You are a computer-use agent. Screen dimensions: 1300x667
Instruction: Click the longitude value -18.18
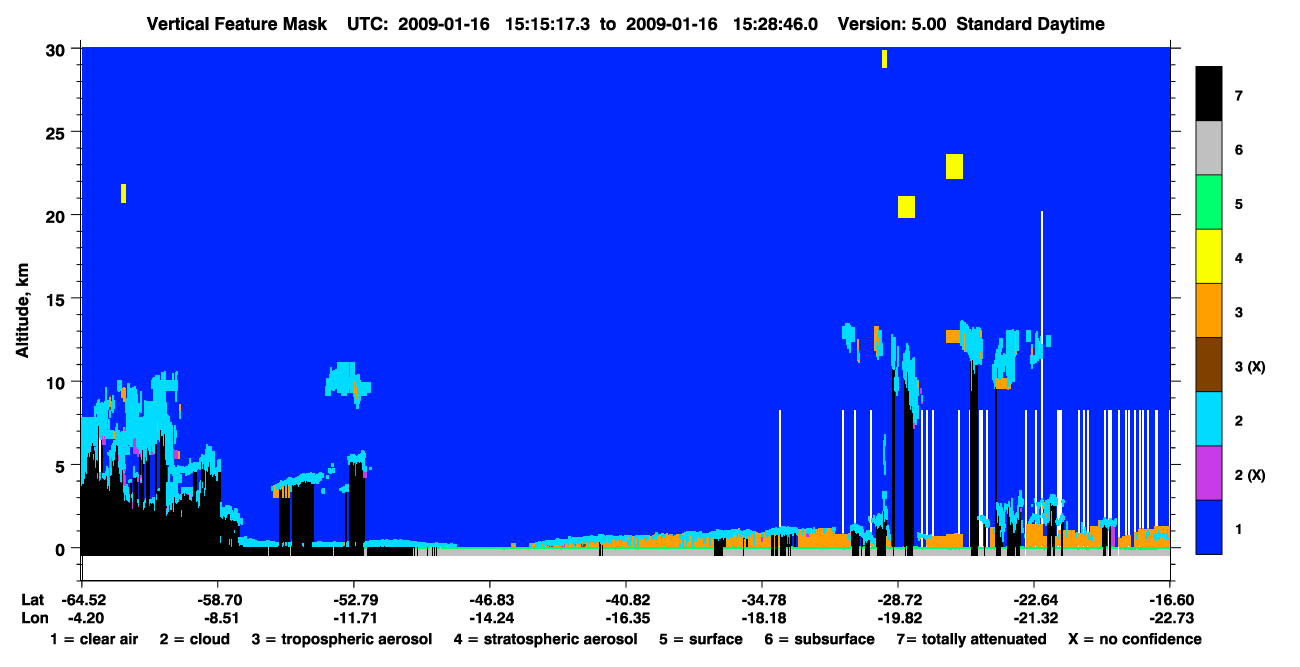coord(762,618)
